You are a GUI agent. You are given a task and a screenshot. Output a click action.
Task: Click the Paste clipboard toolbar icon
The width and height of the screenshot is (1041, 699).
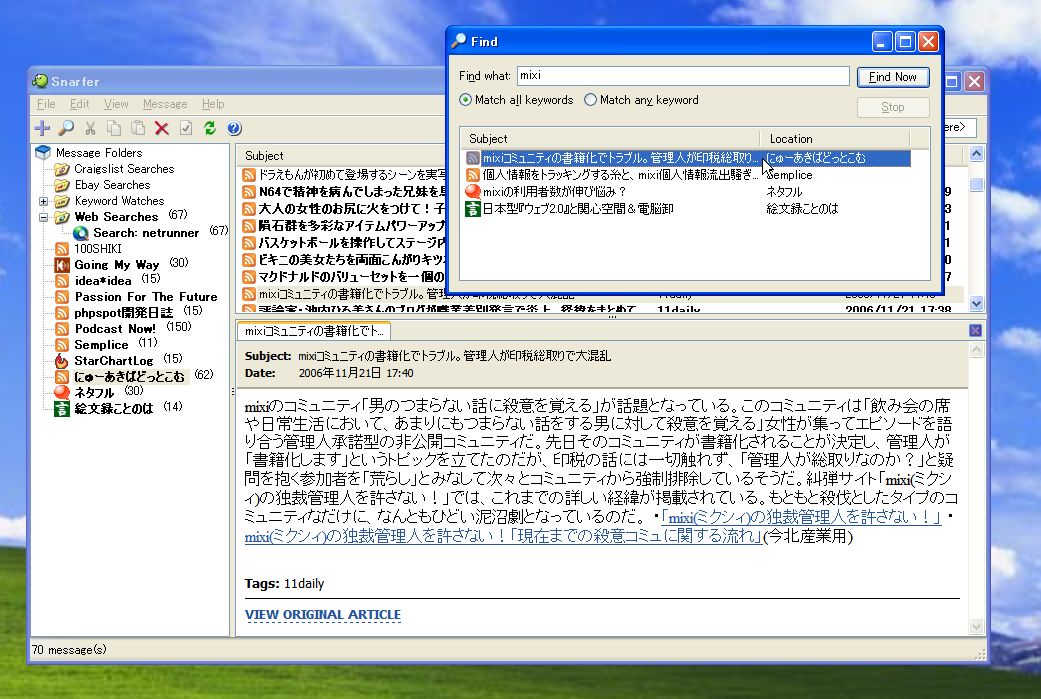(x=138, y=128)
